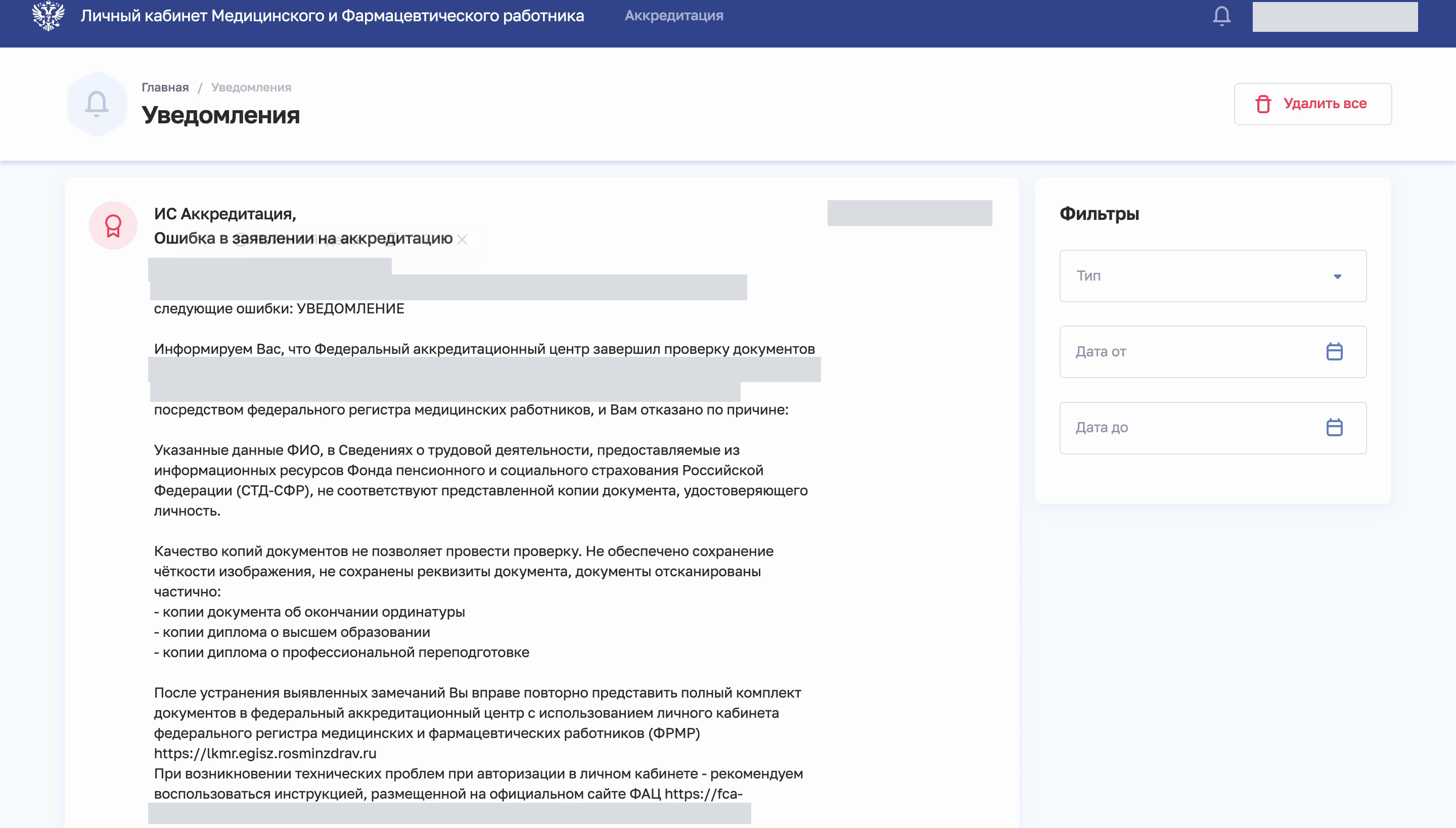Viewport: 1456px width, 828px height.
Task: Focus the Дата от input field
Action: 1212,351
